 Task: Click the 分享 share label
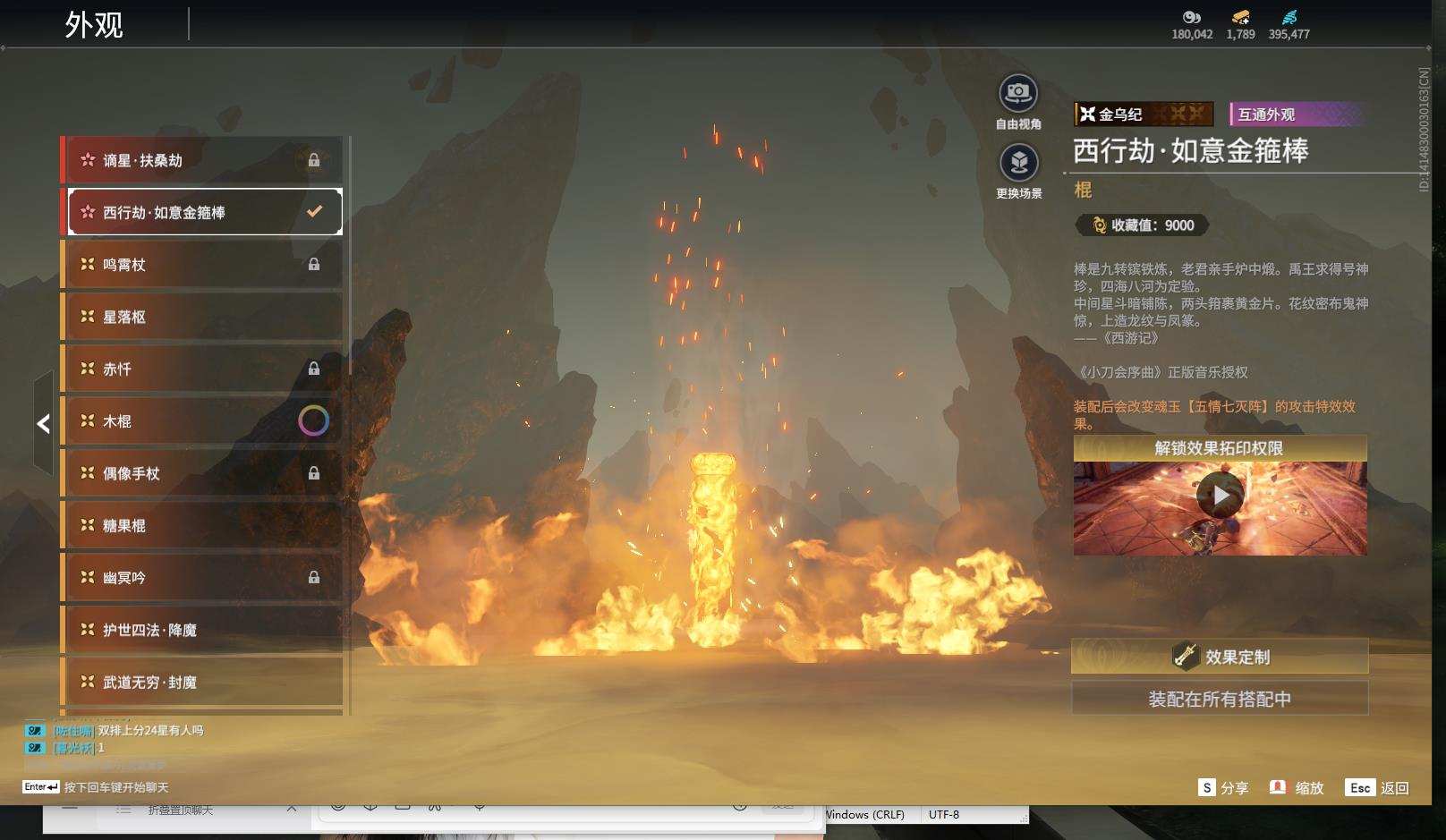click(1234, 788)
